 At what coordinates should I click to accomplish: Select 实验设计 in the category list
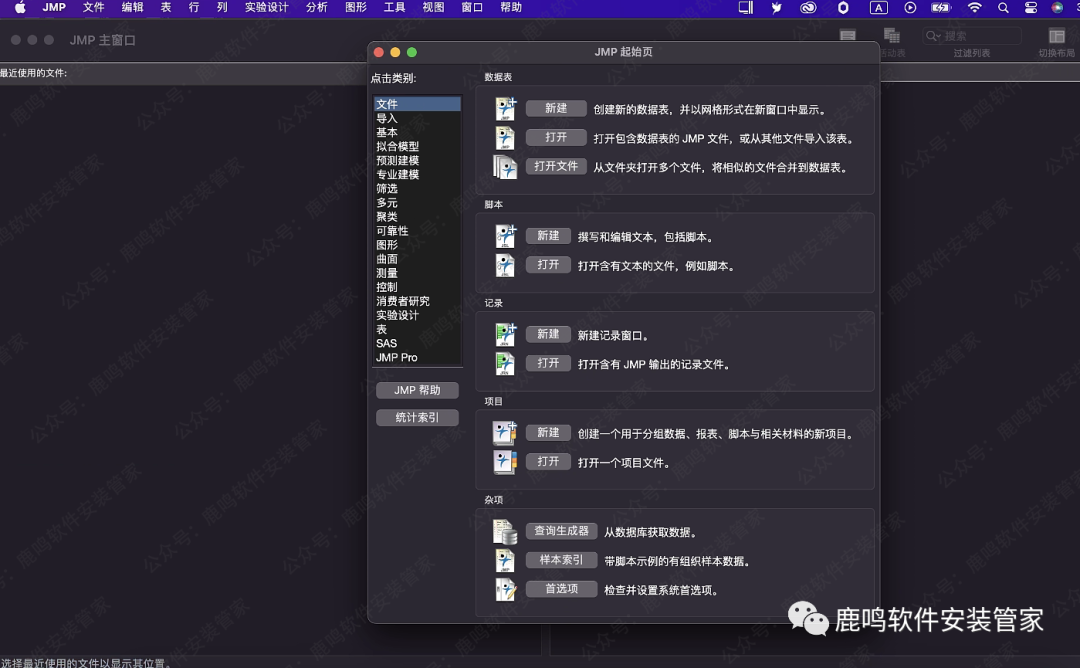(417, 315)
